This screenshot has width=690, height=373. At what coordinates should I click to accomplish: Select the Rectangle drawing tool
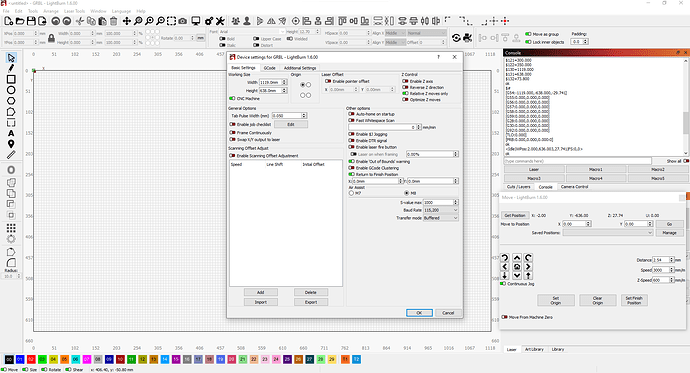[x=11, y=79]
